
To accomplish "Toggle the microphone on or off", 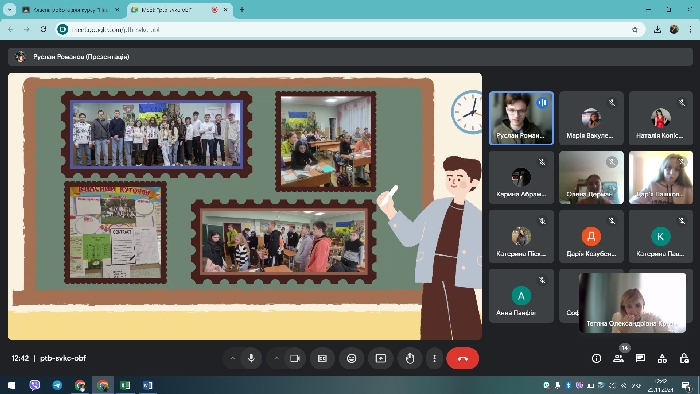I will coord(251,358).
